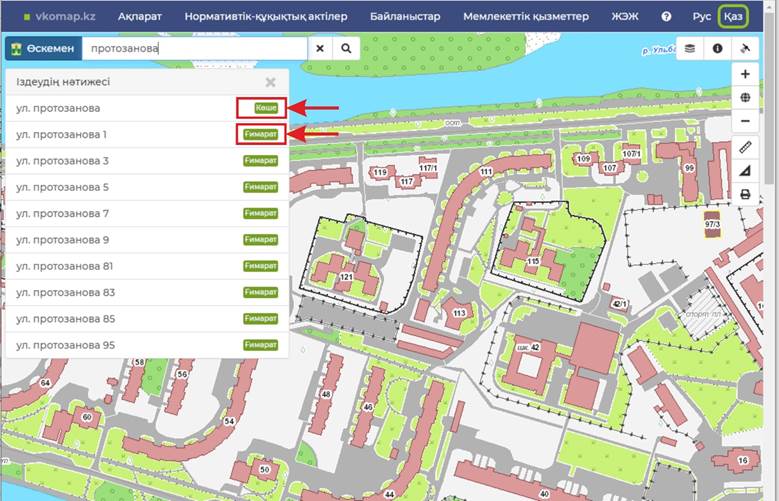779x501 pixels.
Task: Select the triangle area measure tool
Action: [746, 171]
